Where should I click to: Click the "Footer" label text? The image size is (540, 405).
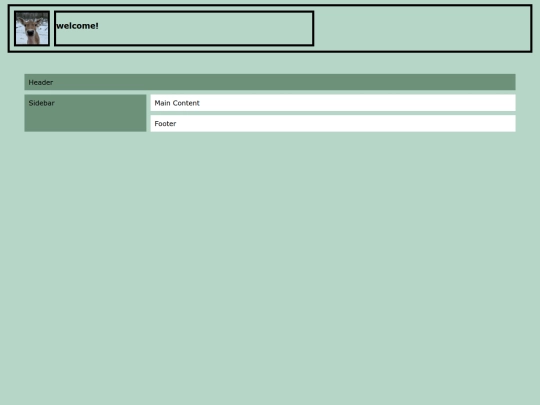pos(165,124)
